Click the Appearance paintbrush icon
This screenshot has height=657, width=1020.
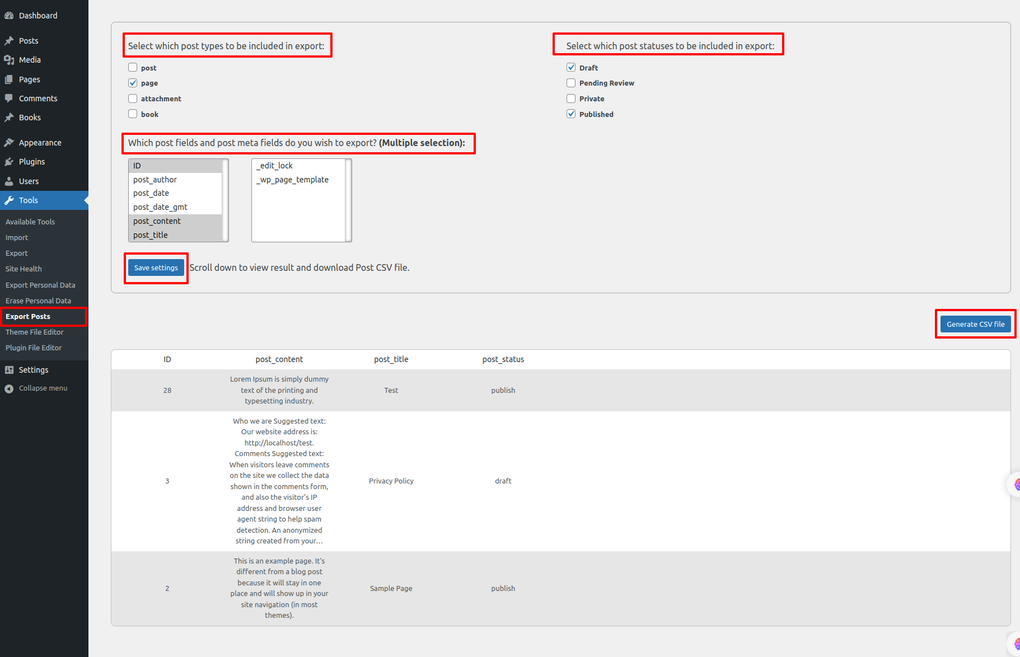(9, 142)
